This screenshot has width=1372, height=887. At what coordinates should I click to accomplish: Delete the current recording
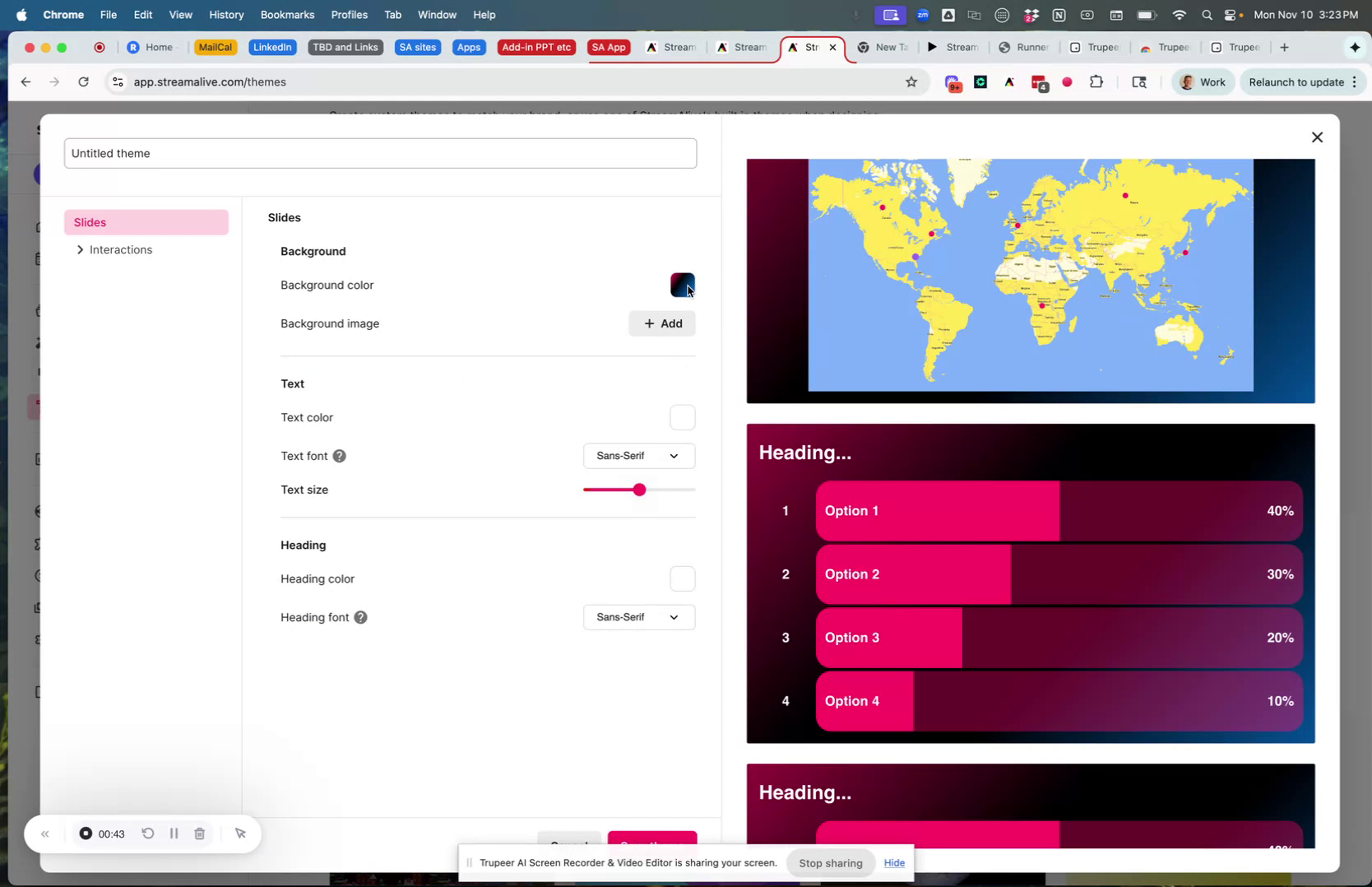pyautogui.click(x=199, y=834)
